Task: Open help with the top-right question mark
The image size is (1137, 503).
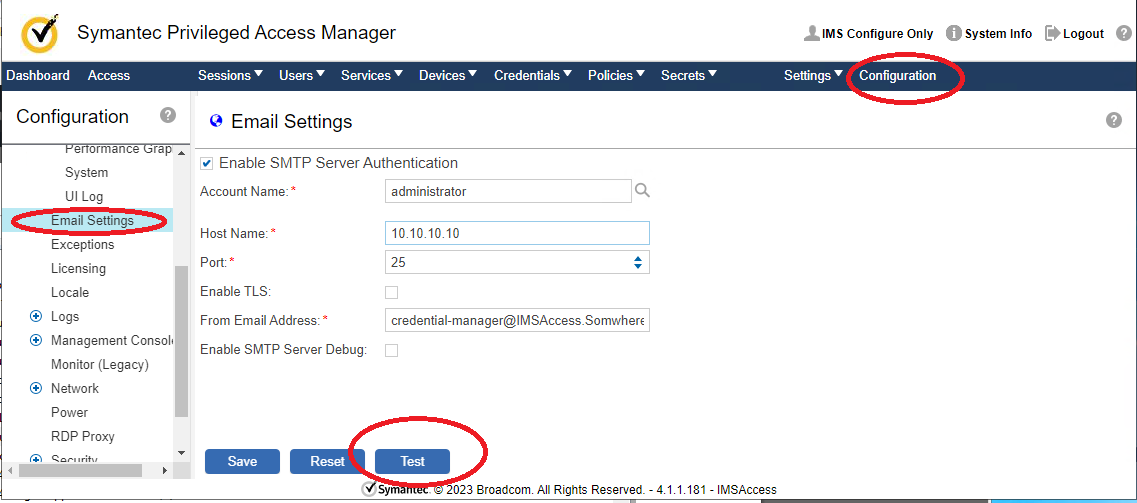Action: pos(1123,33)
